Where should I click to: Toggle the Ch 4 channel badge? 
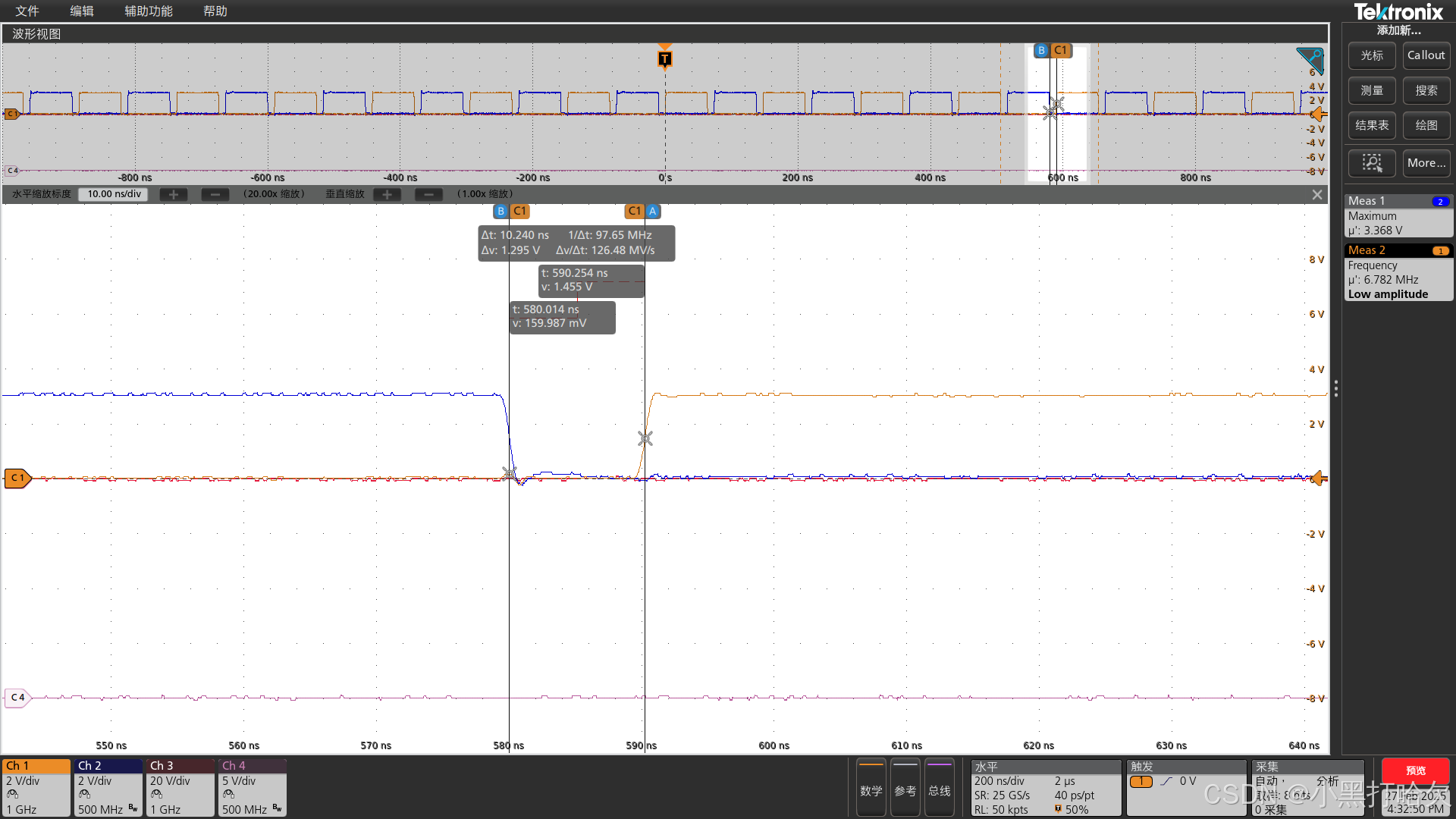(x=252, y=787)
